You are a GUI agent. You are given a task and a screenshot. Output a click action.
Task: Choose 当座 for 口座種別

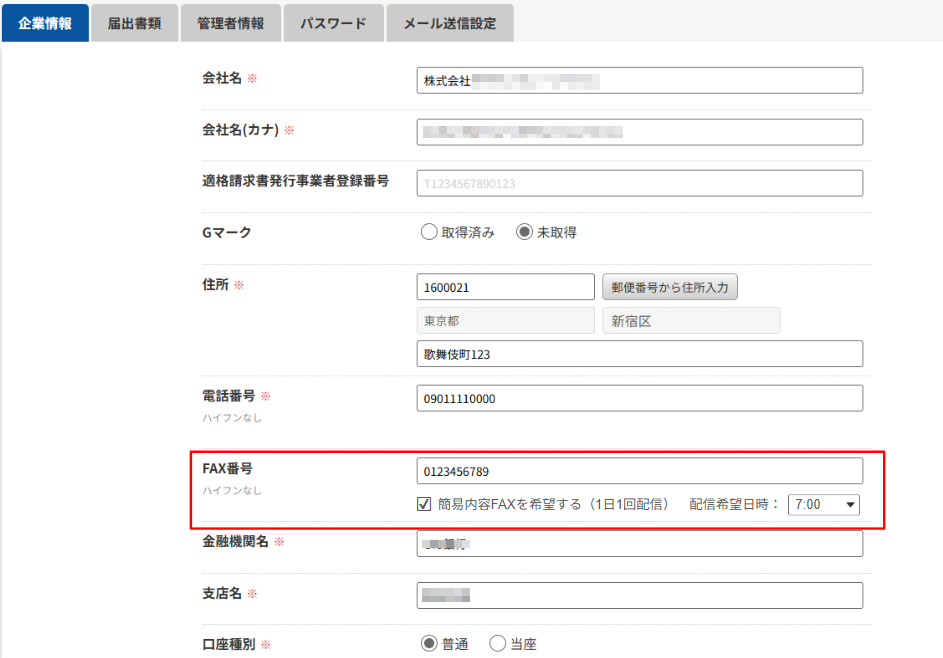click(x=498, y=644)
